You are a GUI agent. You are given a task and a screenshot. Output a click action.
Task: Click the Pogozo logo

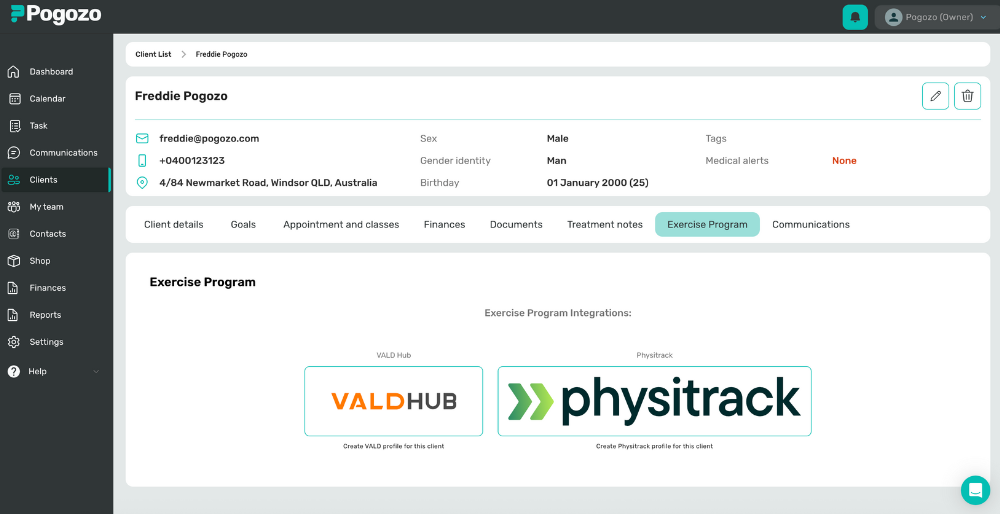pyautogui.click(x=56, y=15)
